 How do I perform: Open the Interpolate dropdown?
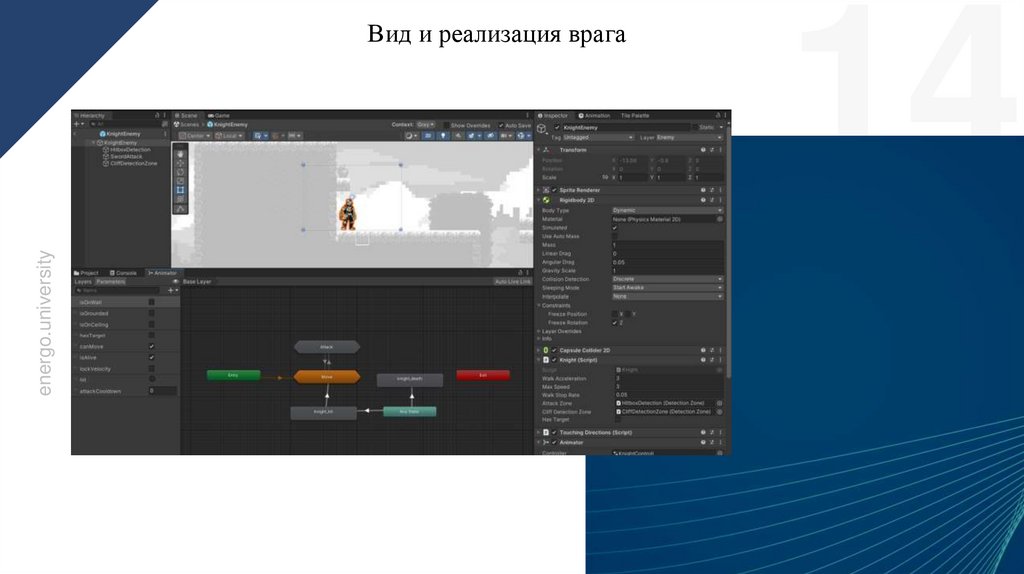tap(667, 296)
